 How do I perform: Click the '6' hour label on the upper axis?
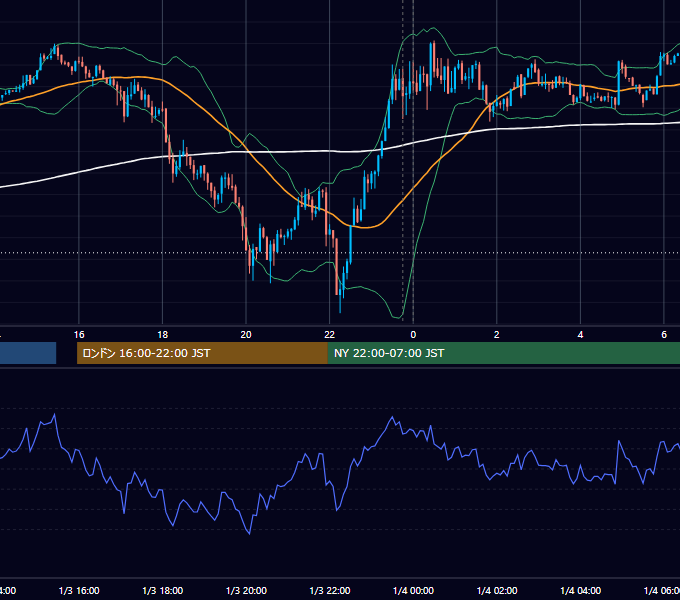(664, 335)
